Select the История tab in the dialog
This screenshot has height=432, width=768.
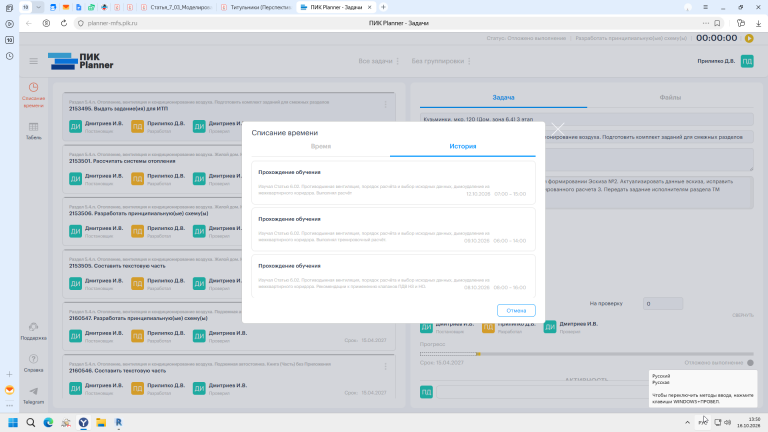tap(462, 146)
